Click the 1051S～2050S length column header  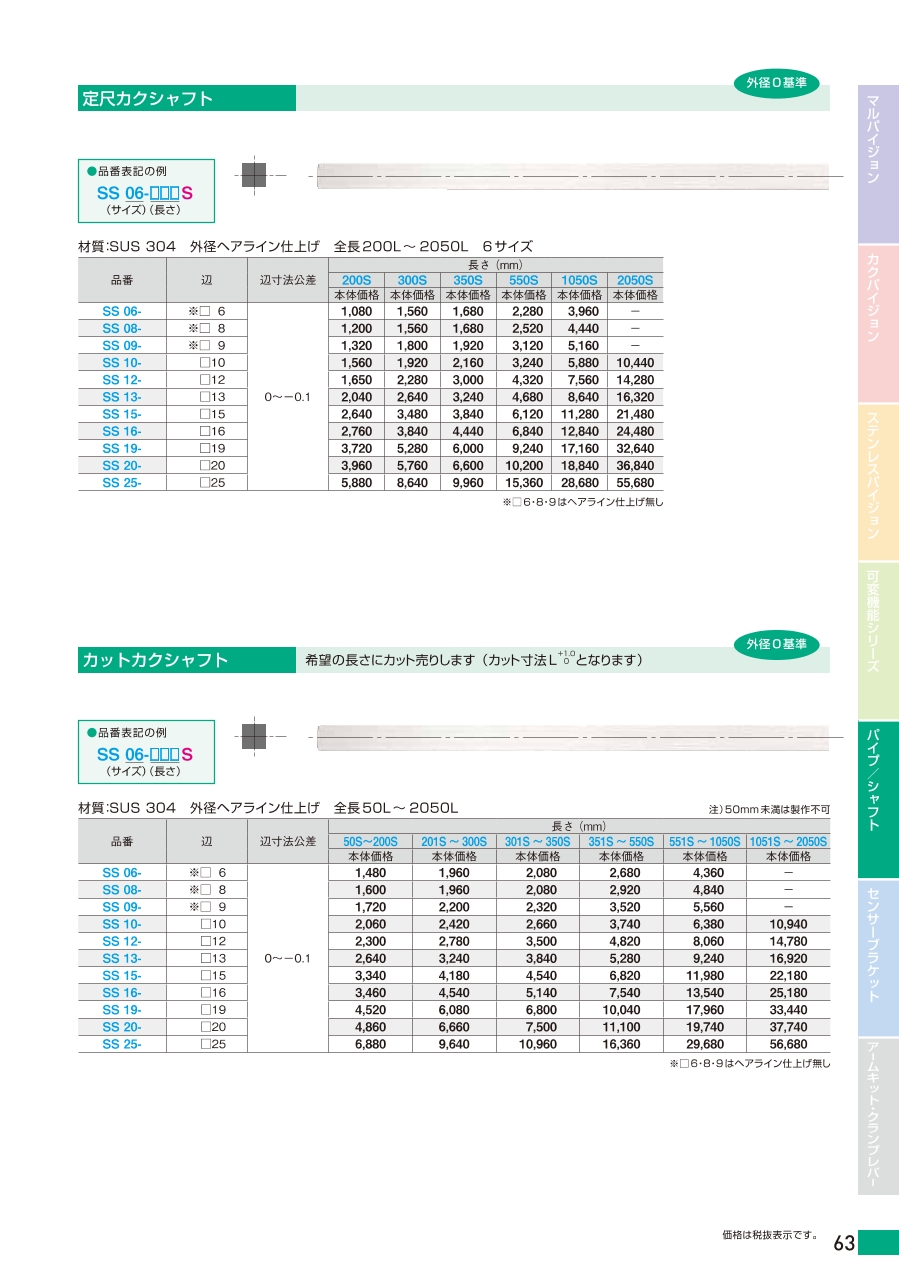click(788, 842)
